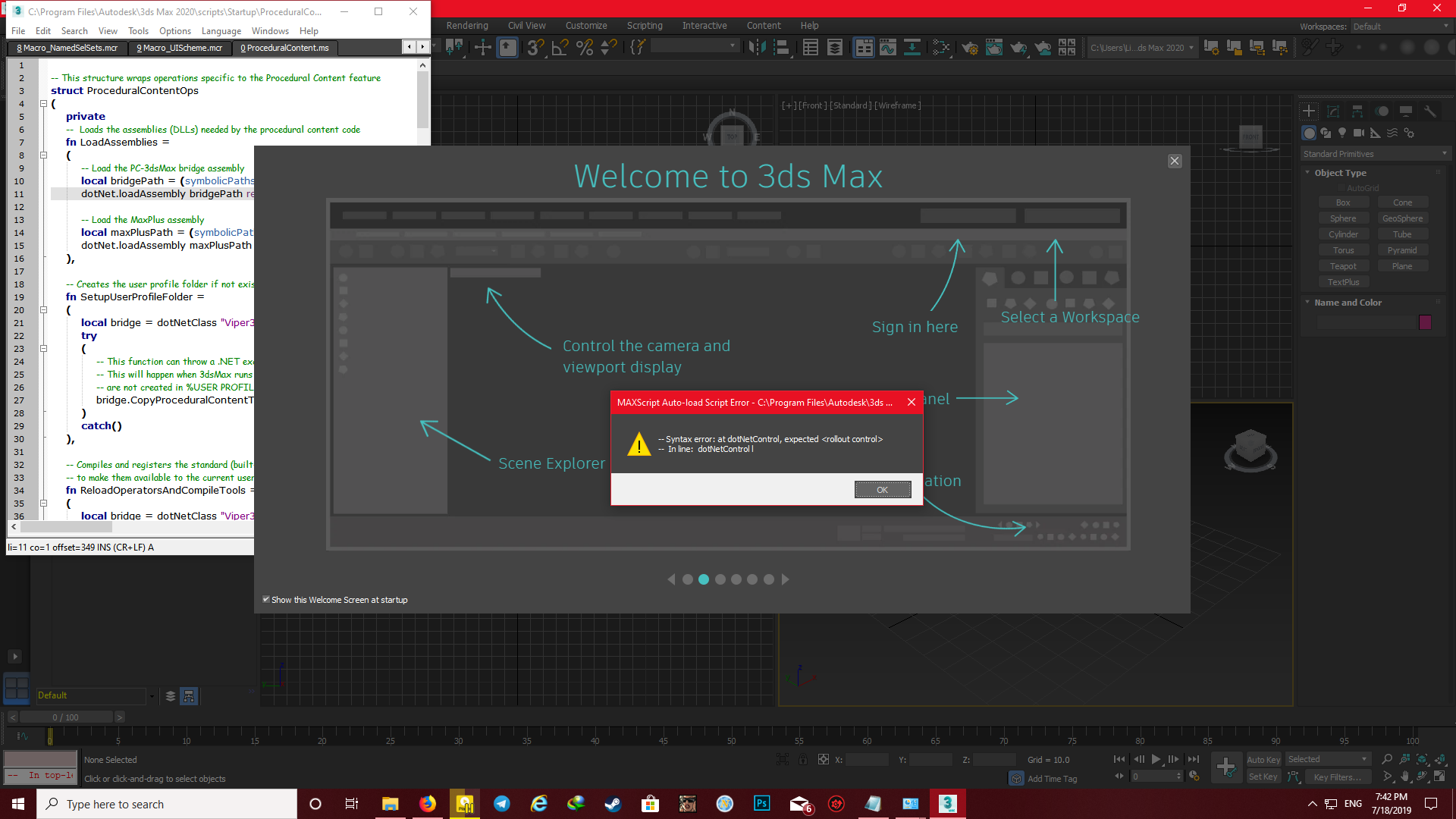Open the Workspaces Default dropdown
The image size is (1456, 819).
point(1401,27)
